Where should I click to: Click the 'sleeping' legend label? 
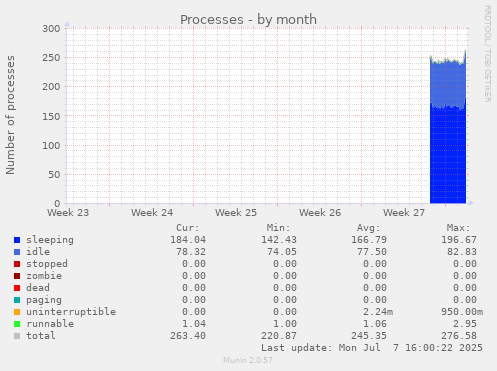pos(50,240)
